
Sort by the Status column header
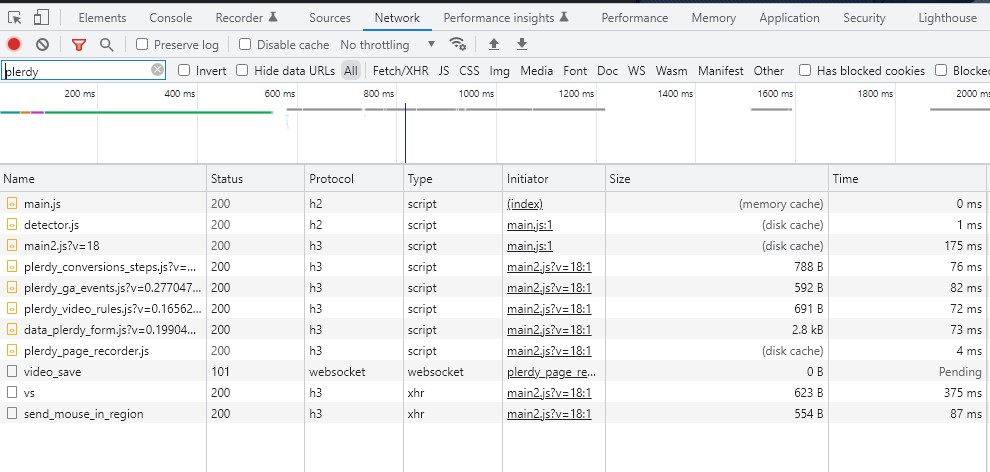tap(256, 179)
